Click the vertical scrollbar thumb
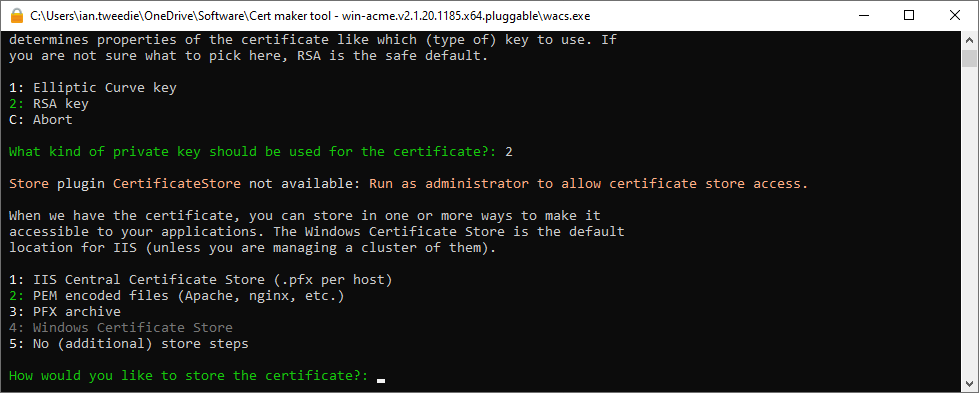This screenshot has height=393, width=979. coord(970,58)
